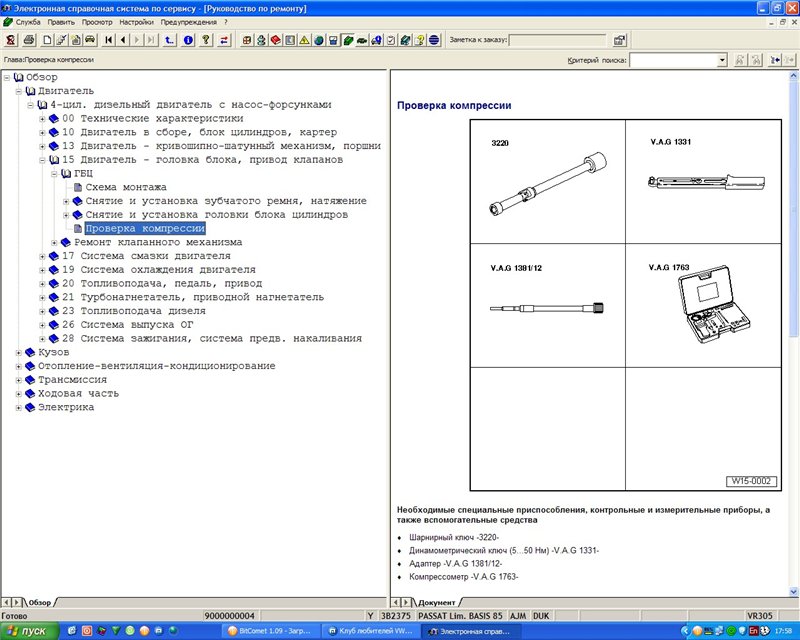This screenshot has height=640, width=800.
Task: Click the small green car toolbar icon
Action: click(362, 40)
